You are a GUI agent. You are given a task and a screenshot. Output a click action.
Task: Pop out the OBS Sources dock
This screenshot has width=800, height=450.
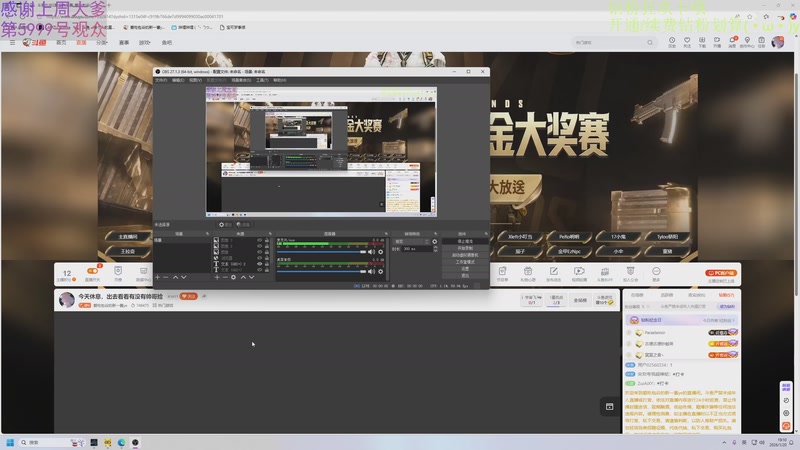pos(270,234)
